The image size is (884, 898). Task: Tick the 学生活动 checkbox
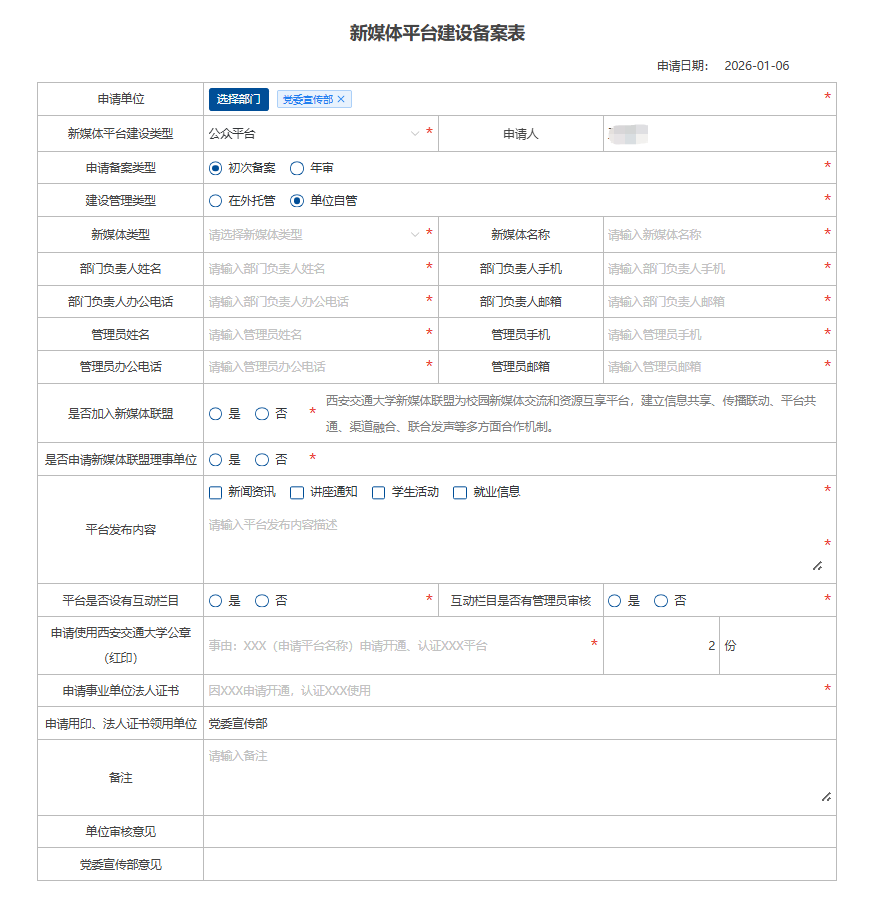click(x=379, y=493)
